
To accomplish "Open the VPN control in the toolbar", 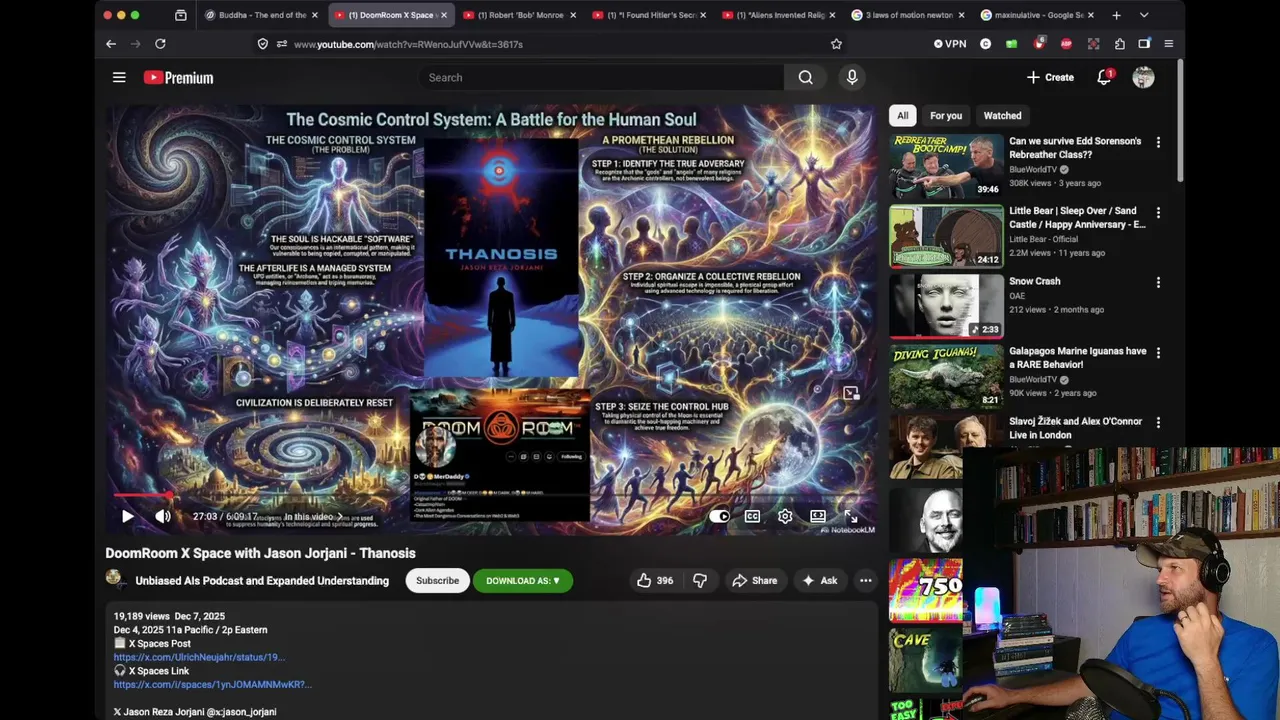I will coord(950,44).
